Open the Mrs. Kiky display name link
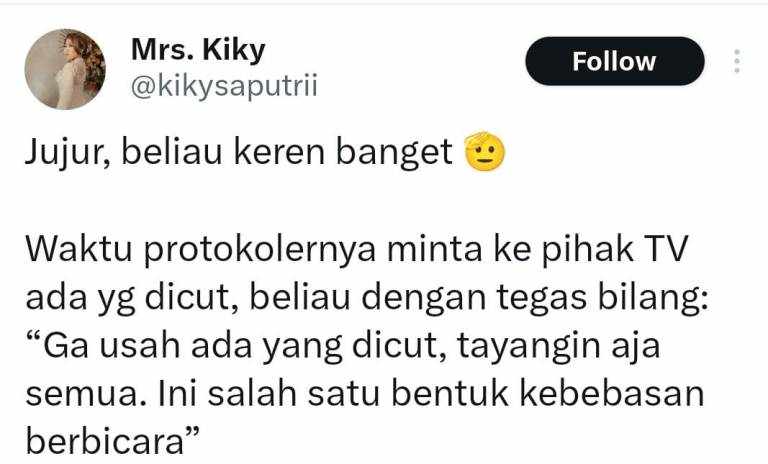768x464 pixels. click(x=198, y=49)
